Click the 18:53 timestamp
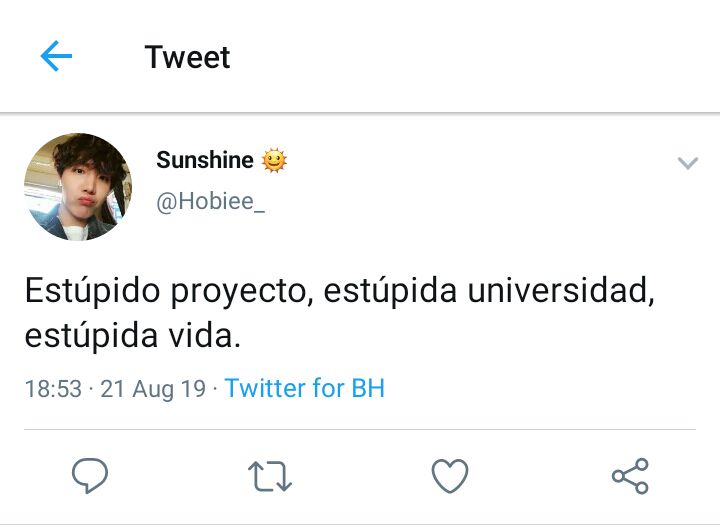 (53, 388)
